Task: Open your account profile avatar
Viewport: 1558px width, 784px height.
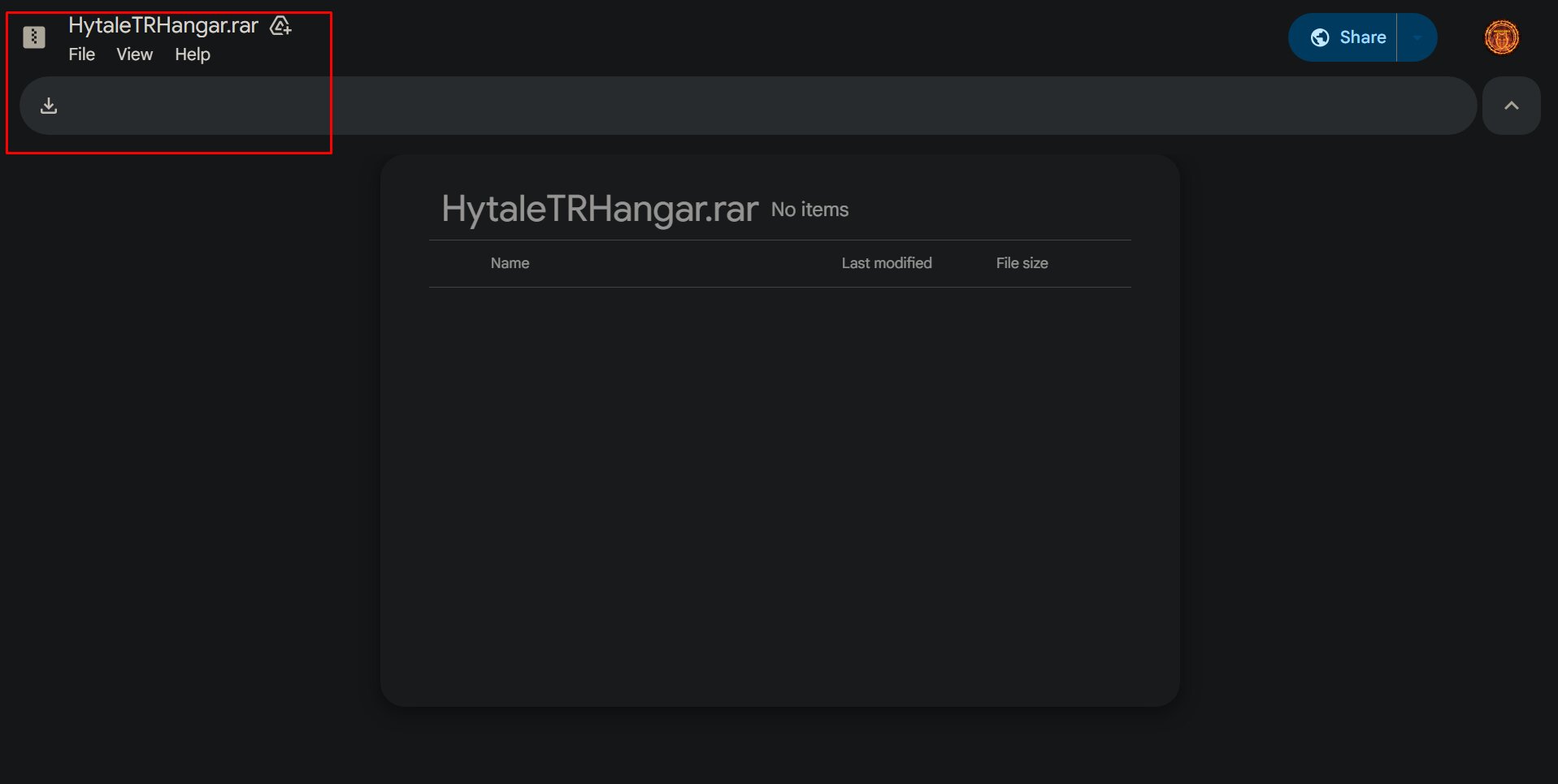Action: 1501,37
